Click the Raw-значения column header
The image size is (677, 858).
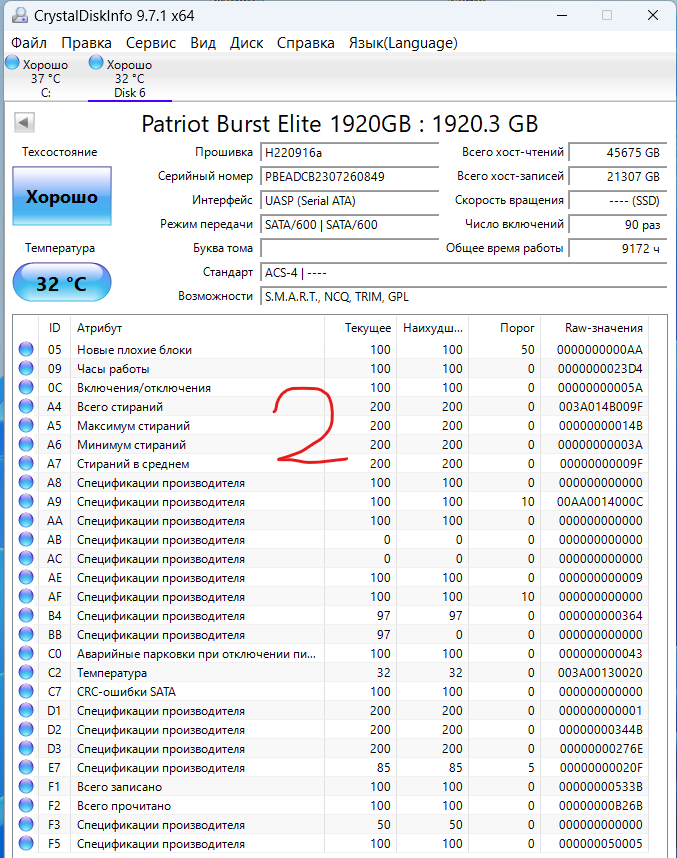click(594, 328)
